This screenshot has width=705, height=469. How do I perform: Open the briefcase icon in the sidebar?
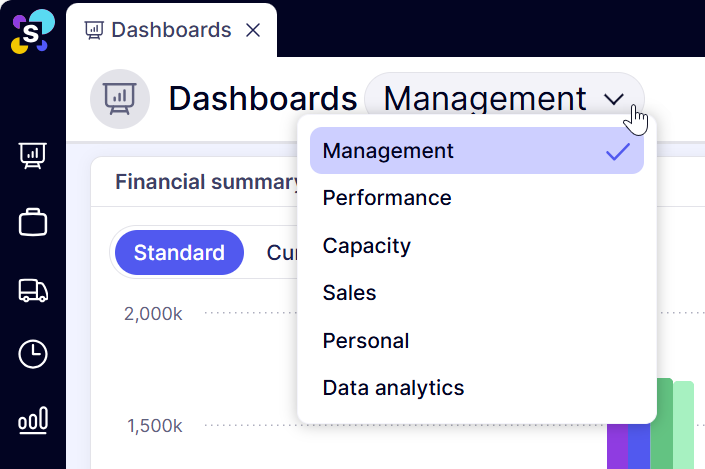pos(33,222)
